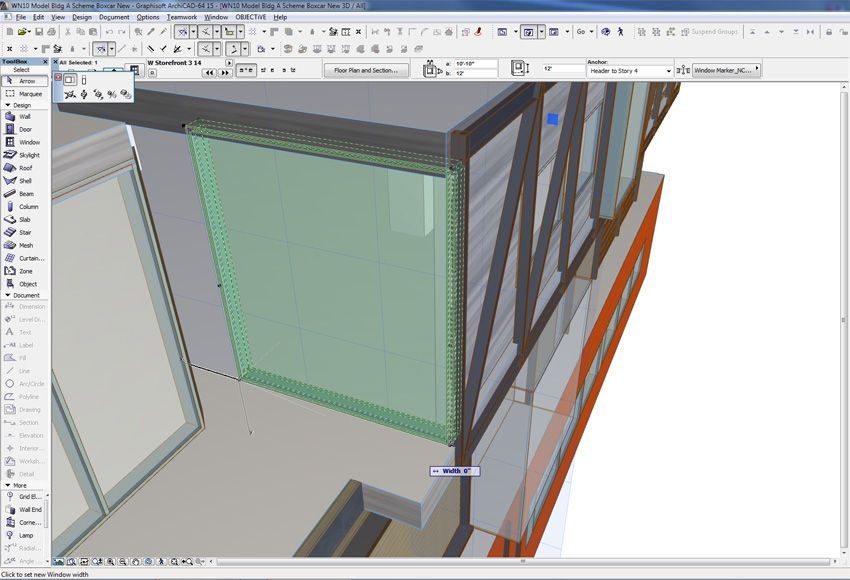Click the Floor Plan and Section button
This screenshot has height=580, width=850.
pos(365,70)
